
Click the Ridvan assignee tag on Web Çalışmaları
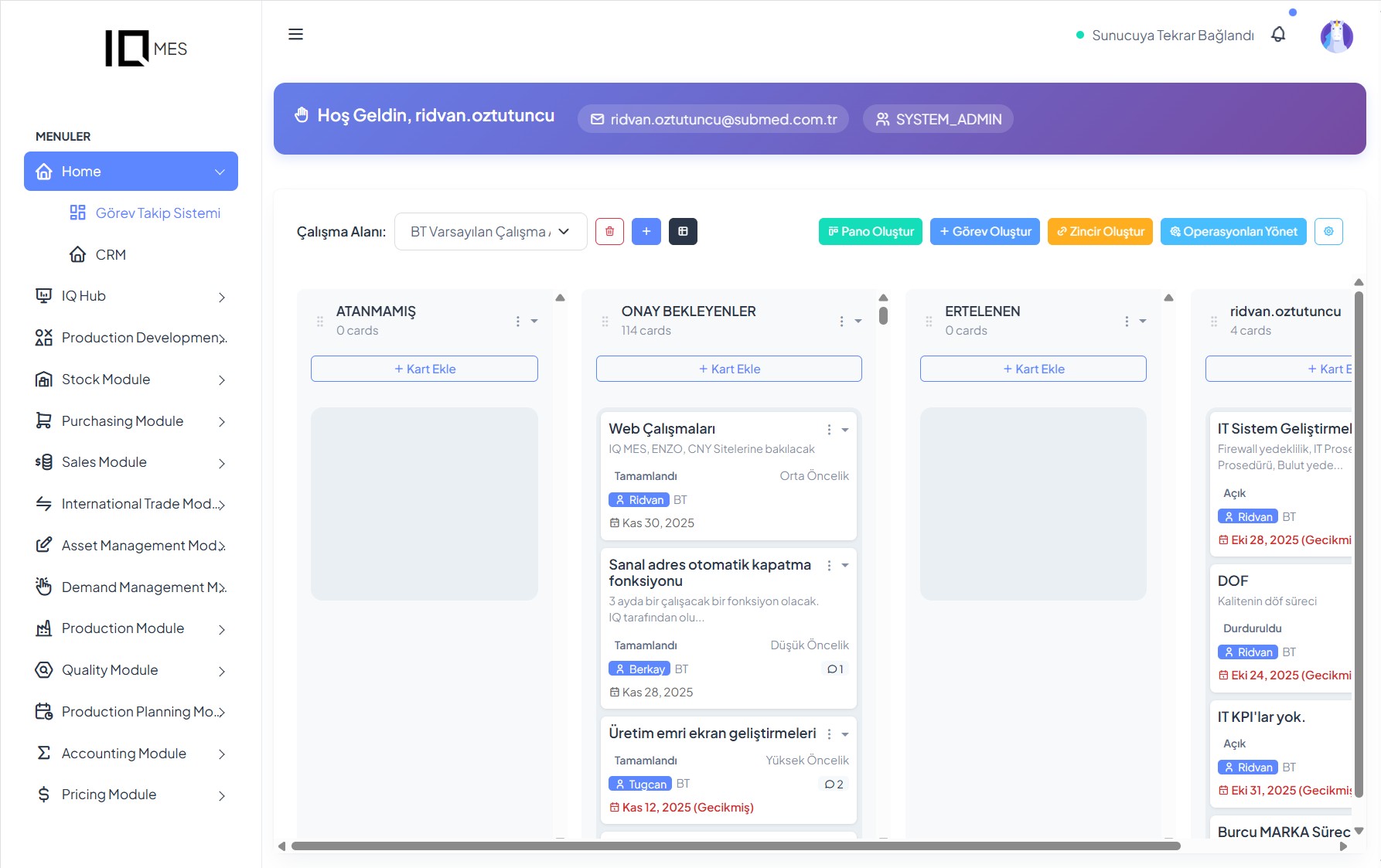pos(639,500)
